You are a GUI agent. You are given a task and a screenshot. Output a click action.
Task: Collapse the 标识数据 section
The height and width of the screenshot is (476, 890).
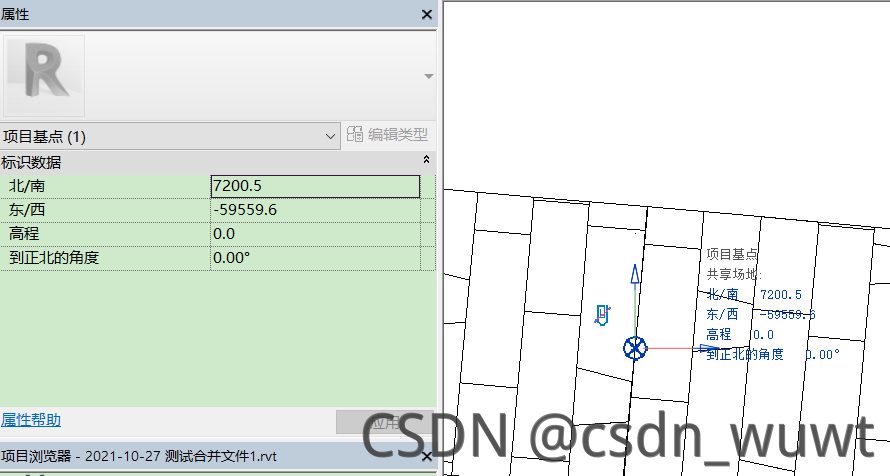click(426, 160)
